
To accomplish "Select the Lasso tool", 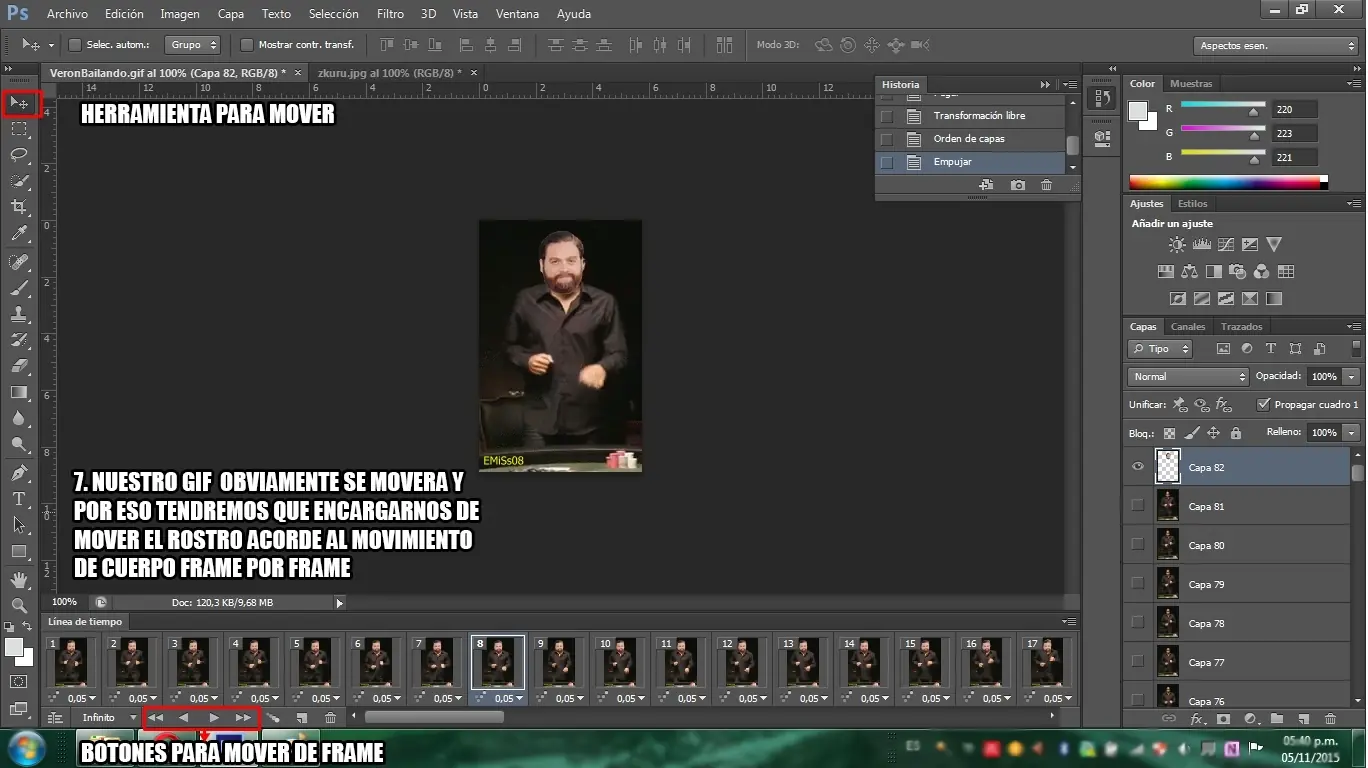I will (19, 155).
